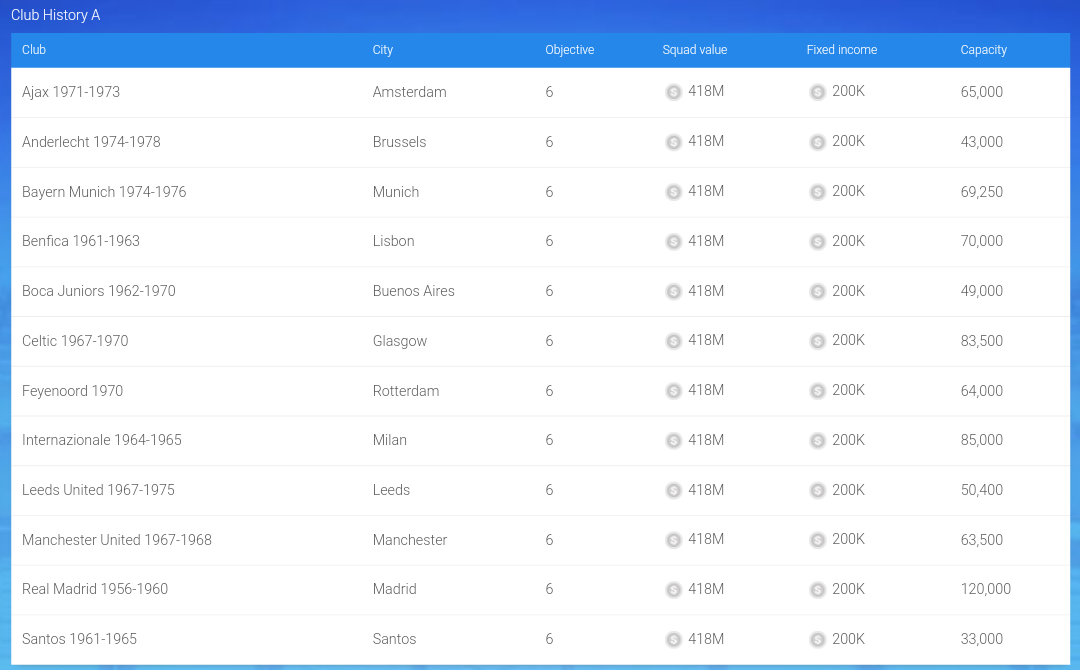Click the 83,500 capacity value
The width and height of the screenshot is (1080, 670).
coord(982,341)
